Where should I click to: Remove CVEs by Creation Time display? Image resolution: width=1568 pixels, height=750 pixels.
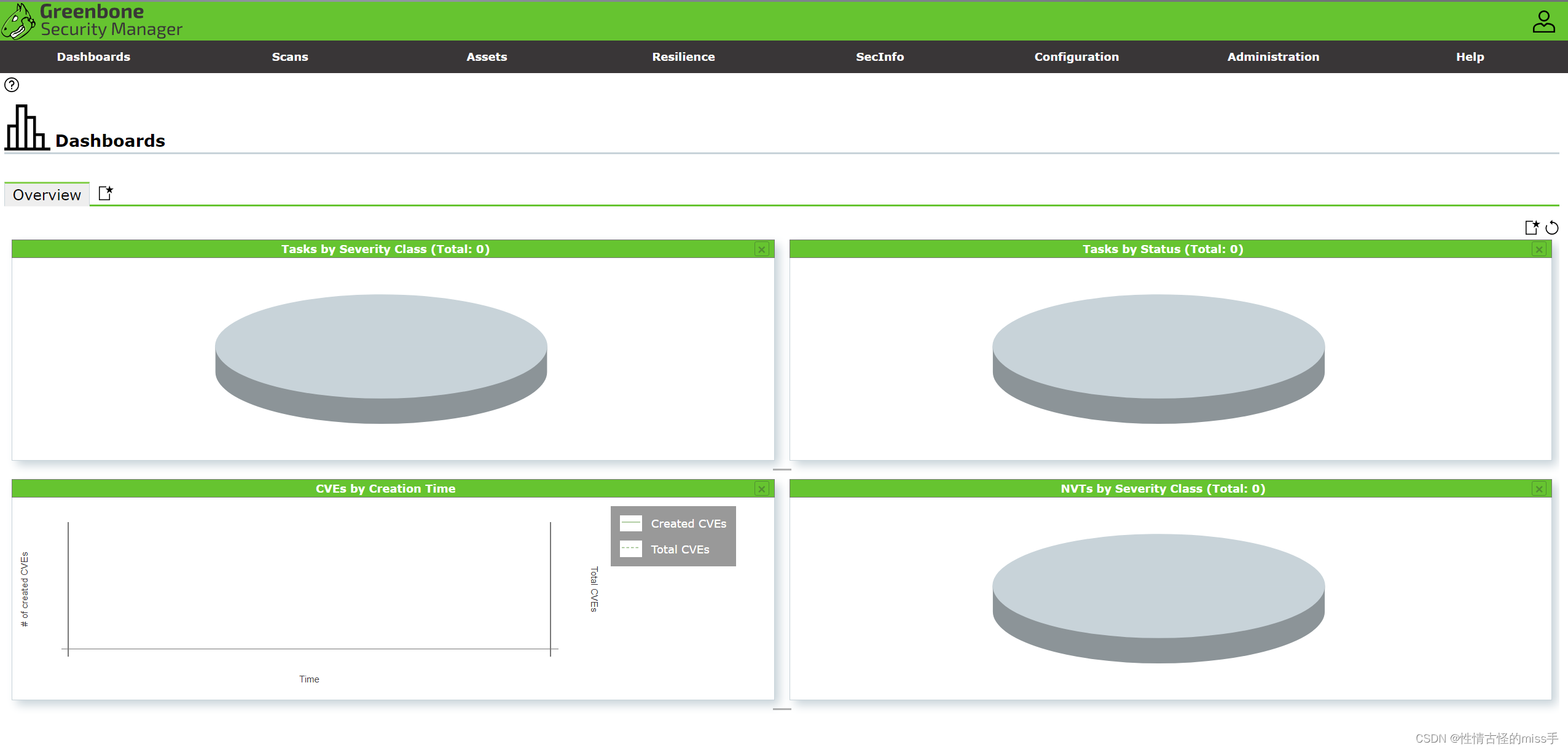coord(761,489)
